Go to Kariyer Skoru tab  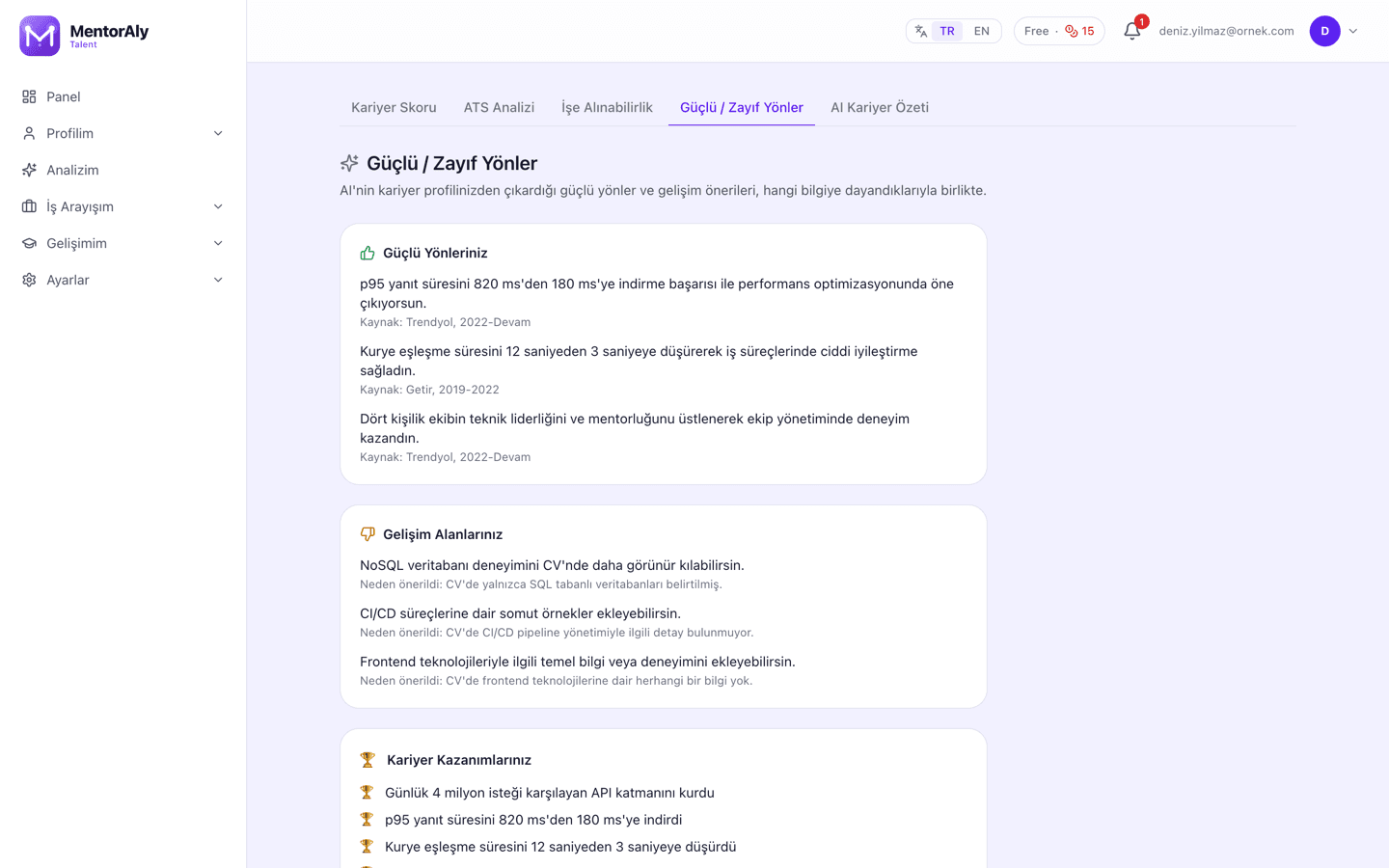point(394,107)
